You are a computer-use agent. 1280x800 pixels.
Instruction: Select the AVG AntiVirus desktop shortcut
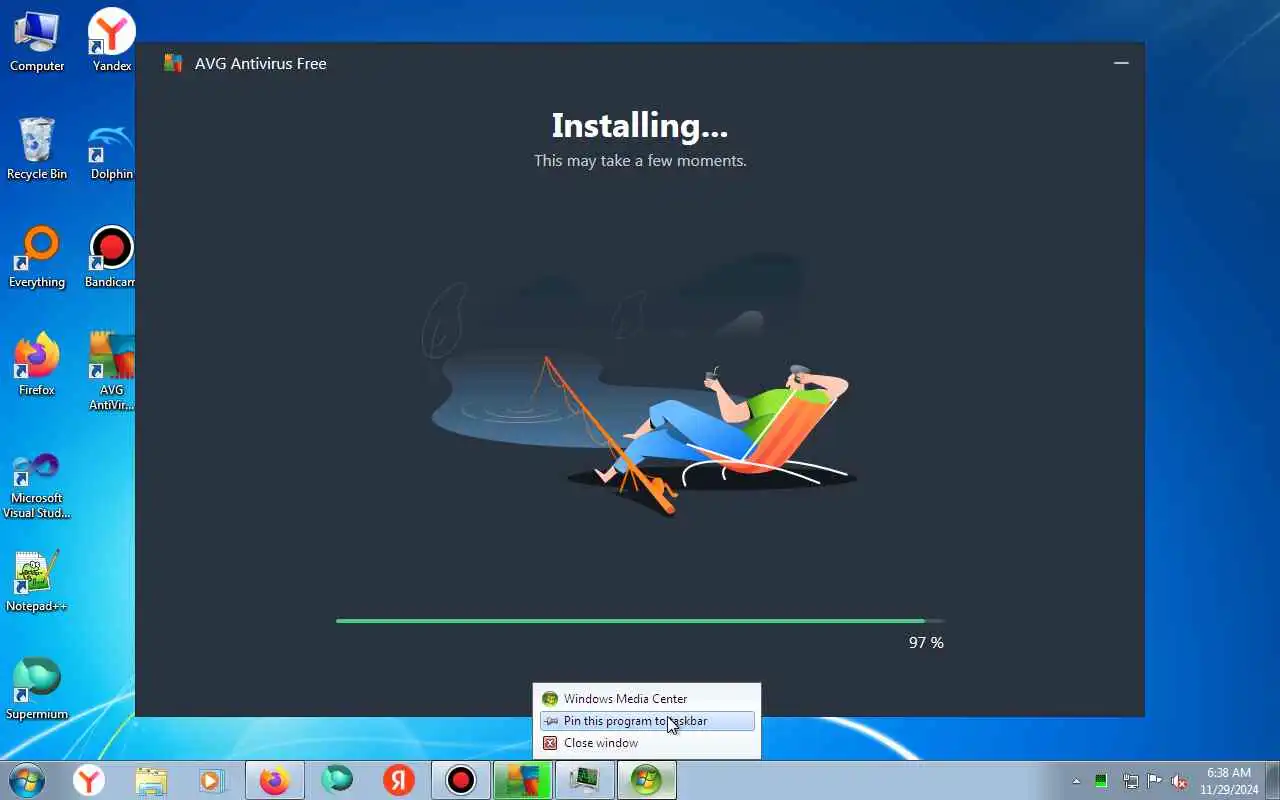[x=112, y=372]
